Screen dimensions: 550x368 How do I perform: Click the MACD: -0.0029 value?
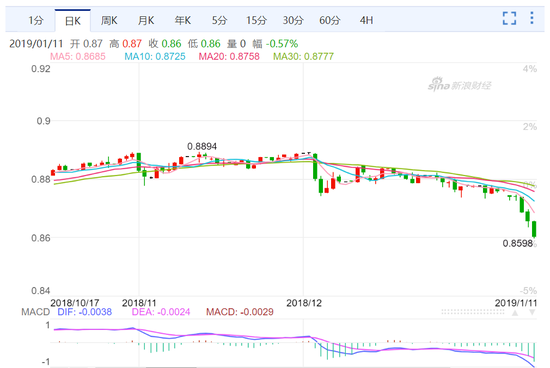tap(240, 312)
